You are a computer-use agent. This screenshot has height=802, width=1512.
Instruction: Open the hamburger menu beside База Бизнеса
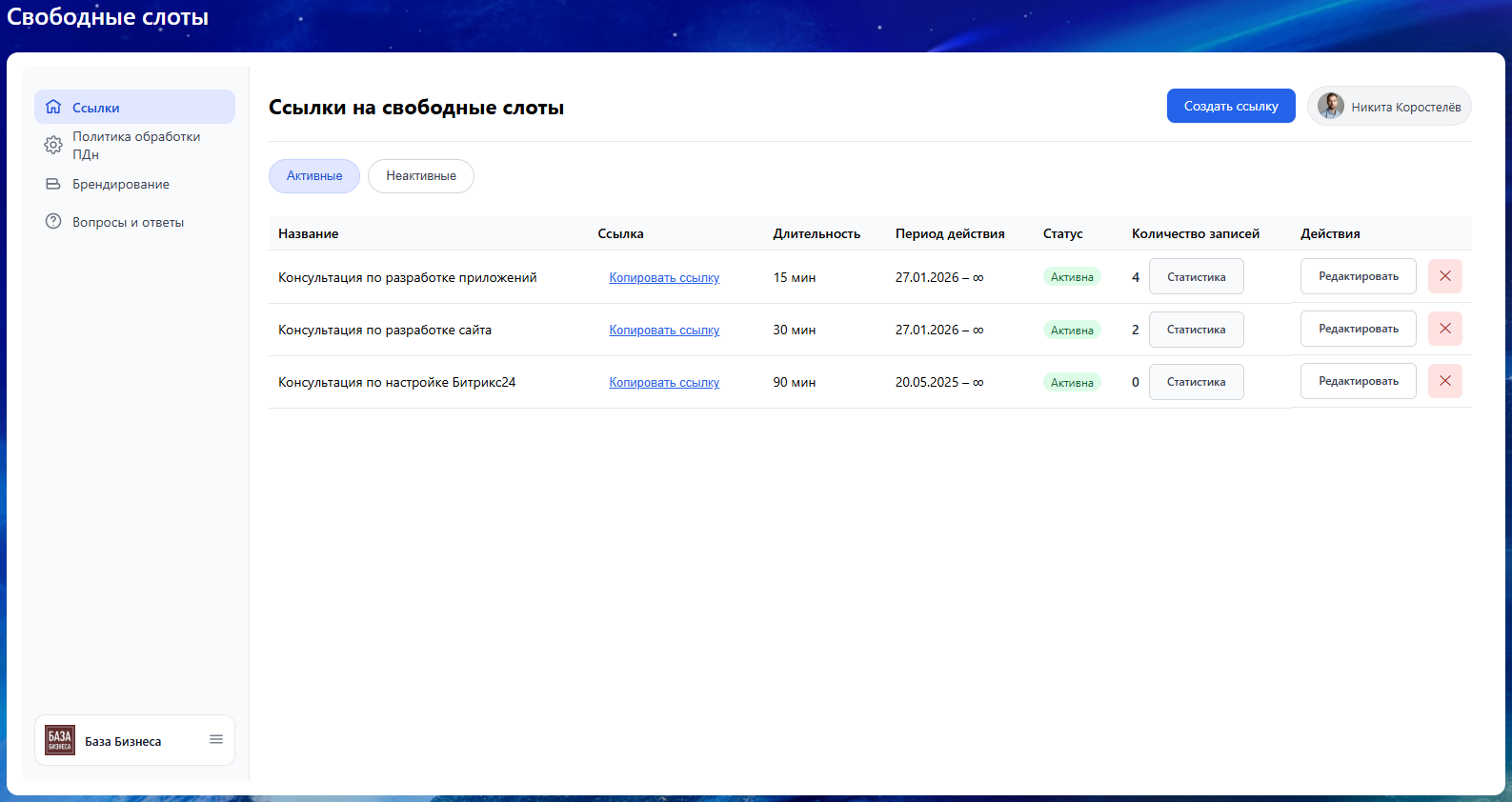[216, 740]
